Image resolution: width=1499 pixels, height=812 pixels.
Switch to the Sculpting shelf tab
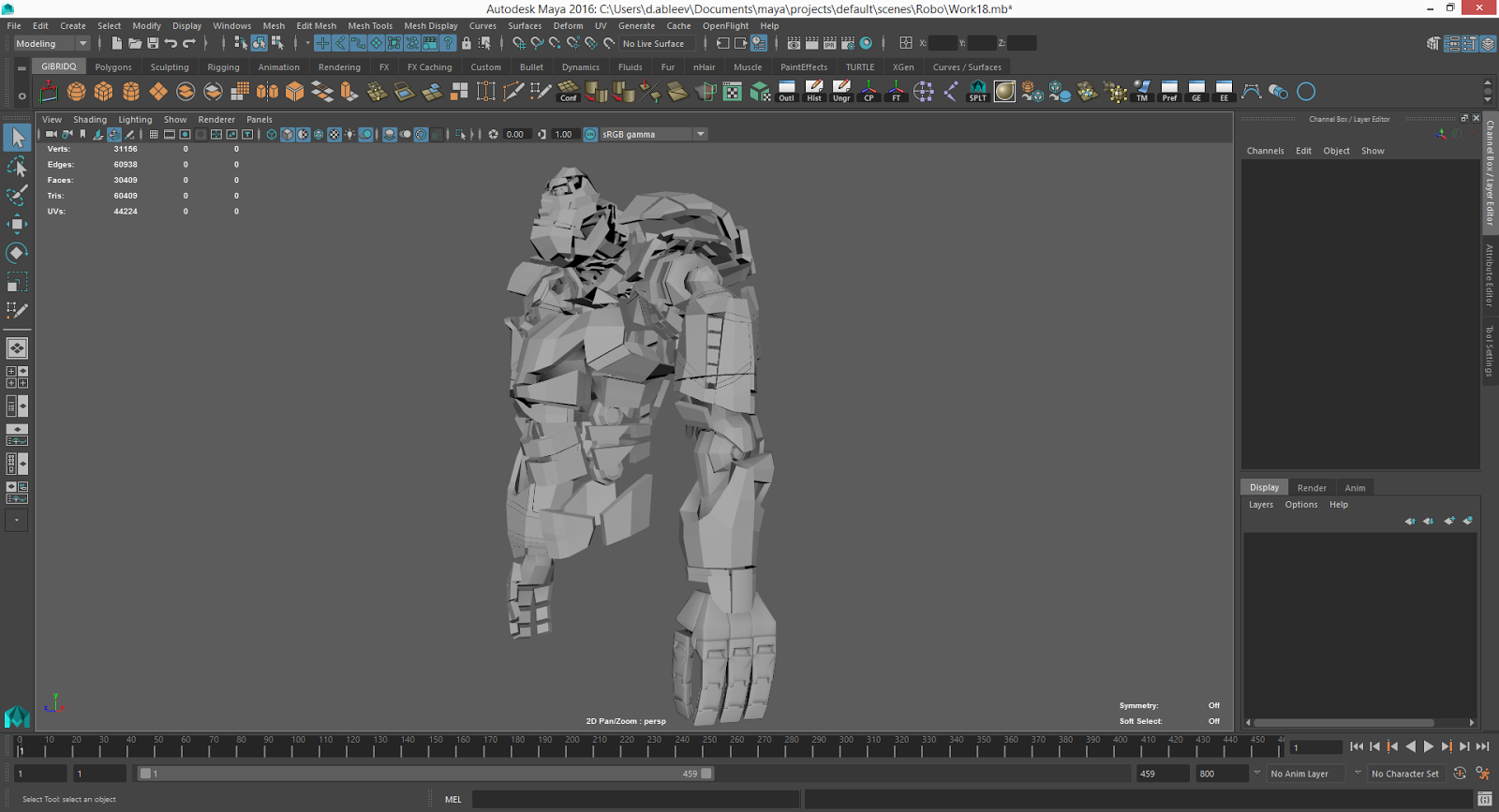click(x=170, y=67)
